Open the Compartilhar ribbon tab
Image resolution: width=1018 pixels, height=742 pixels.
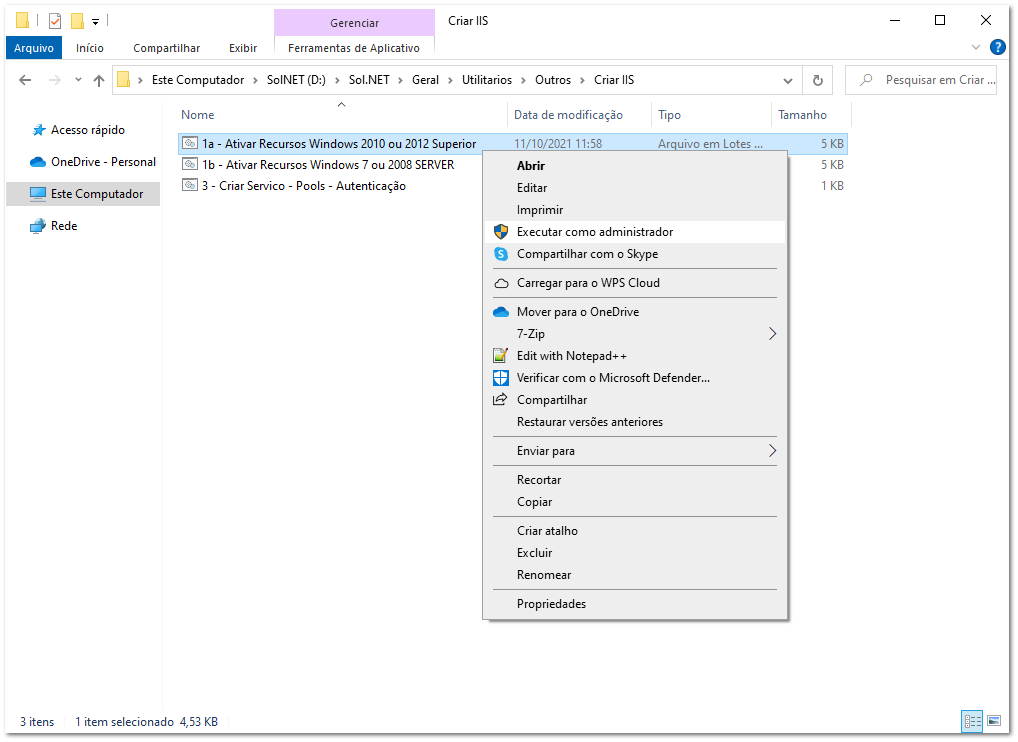(x=166, y=48)
